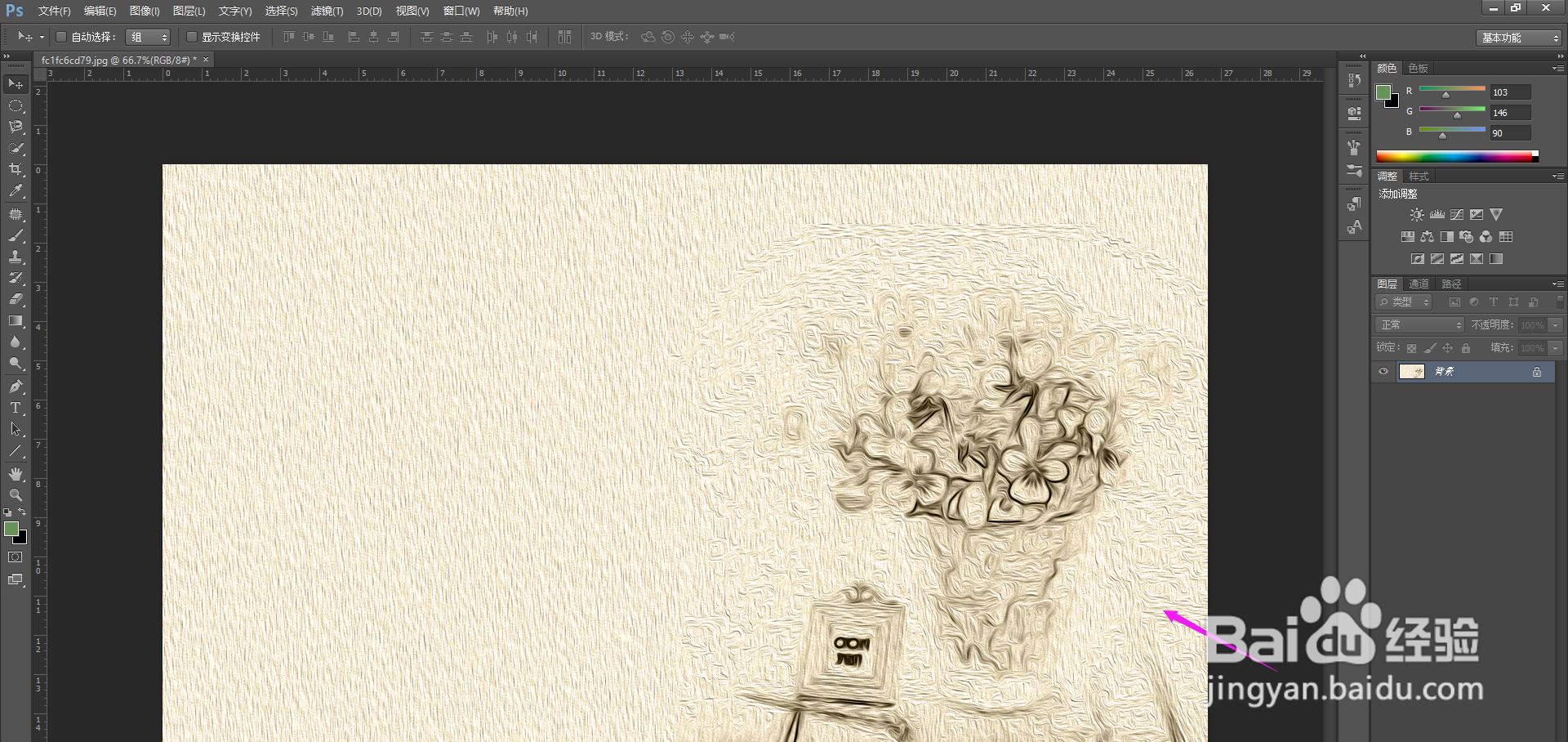Open the 基本功能 workspace dropdown

(x=1520, y=38)
